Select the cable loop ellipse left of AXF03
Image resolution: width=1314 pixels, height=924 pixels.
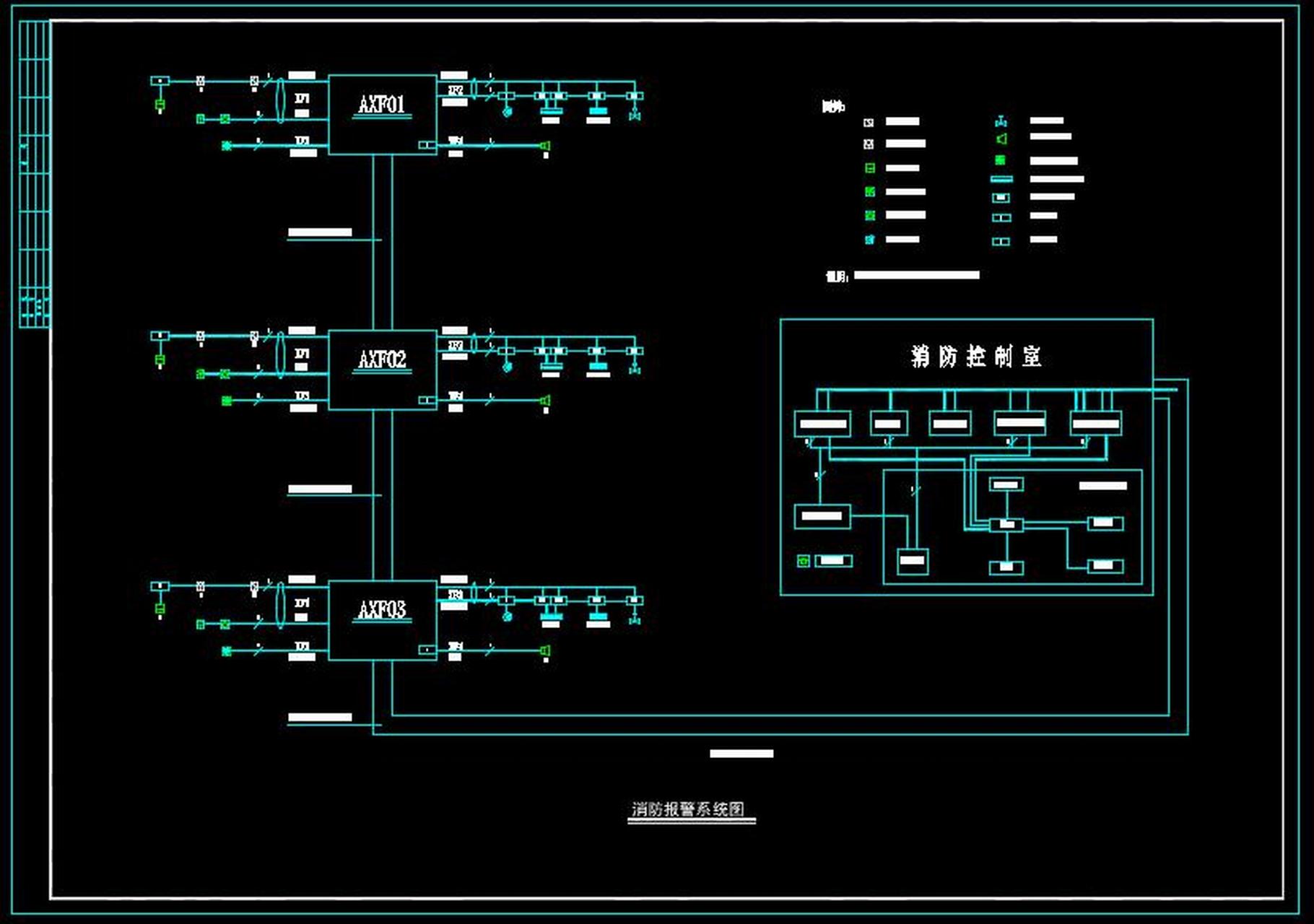pos(280,604)
